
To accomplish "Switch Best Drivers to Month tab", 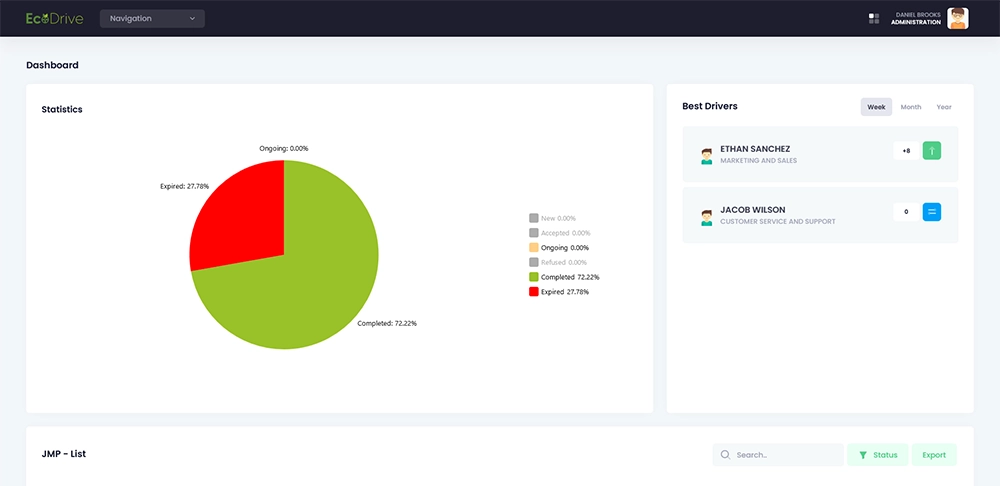I will [x=910, y=107].
